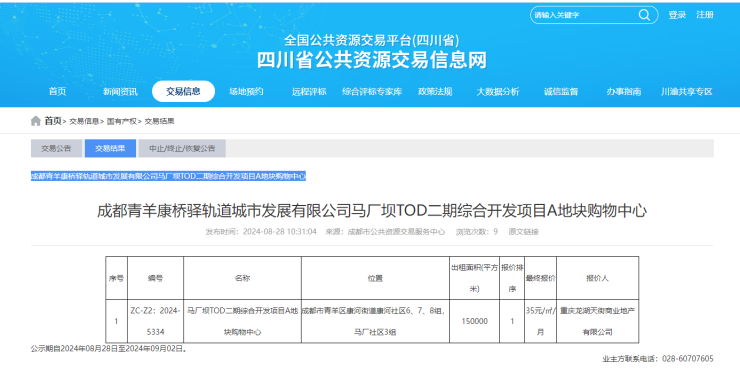Focus the keyword search input field
740x379 pixels.
pyautogui.click(x=584, y=15)
